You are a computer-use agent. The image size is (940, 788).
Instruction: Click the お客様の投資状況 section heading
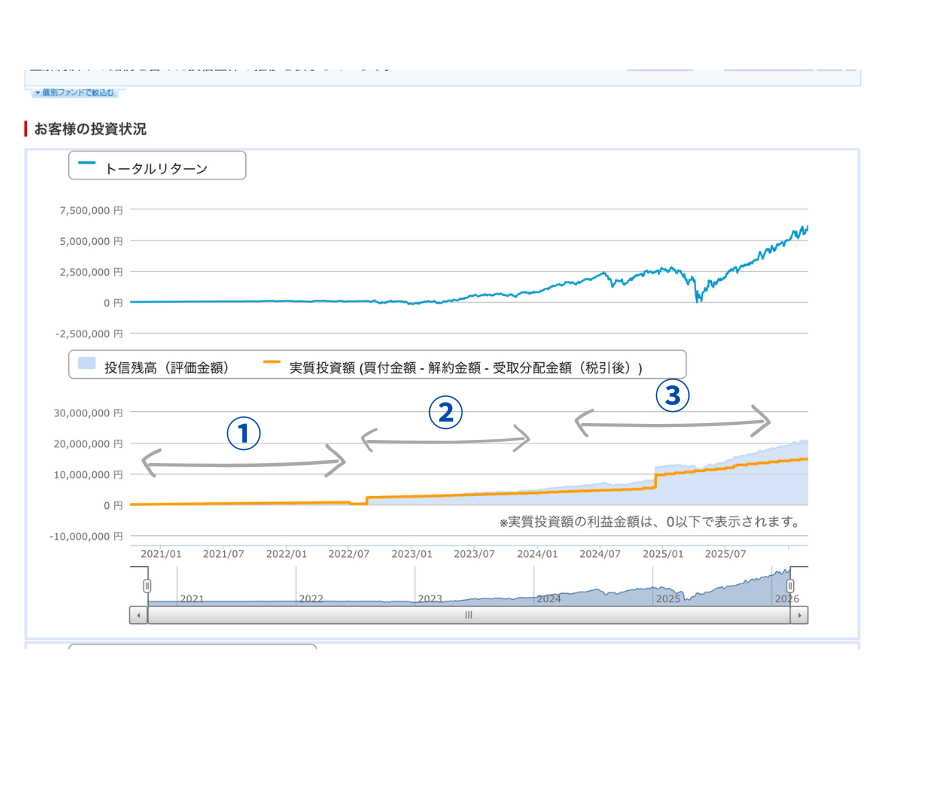90,129
